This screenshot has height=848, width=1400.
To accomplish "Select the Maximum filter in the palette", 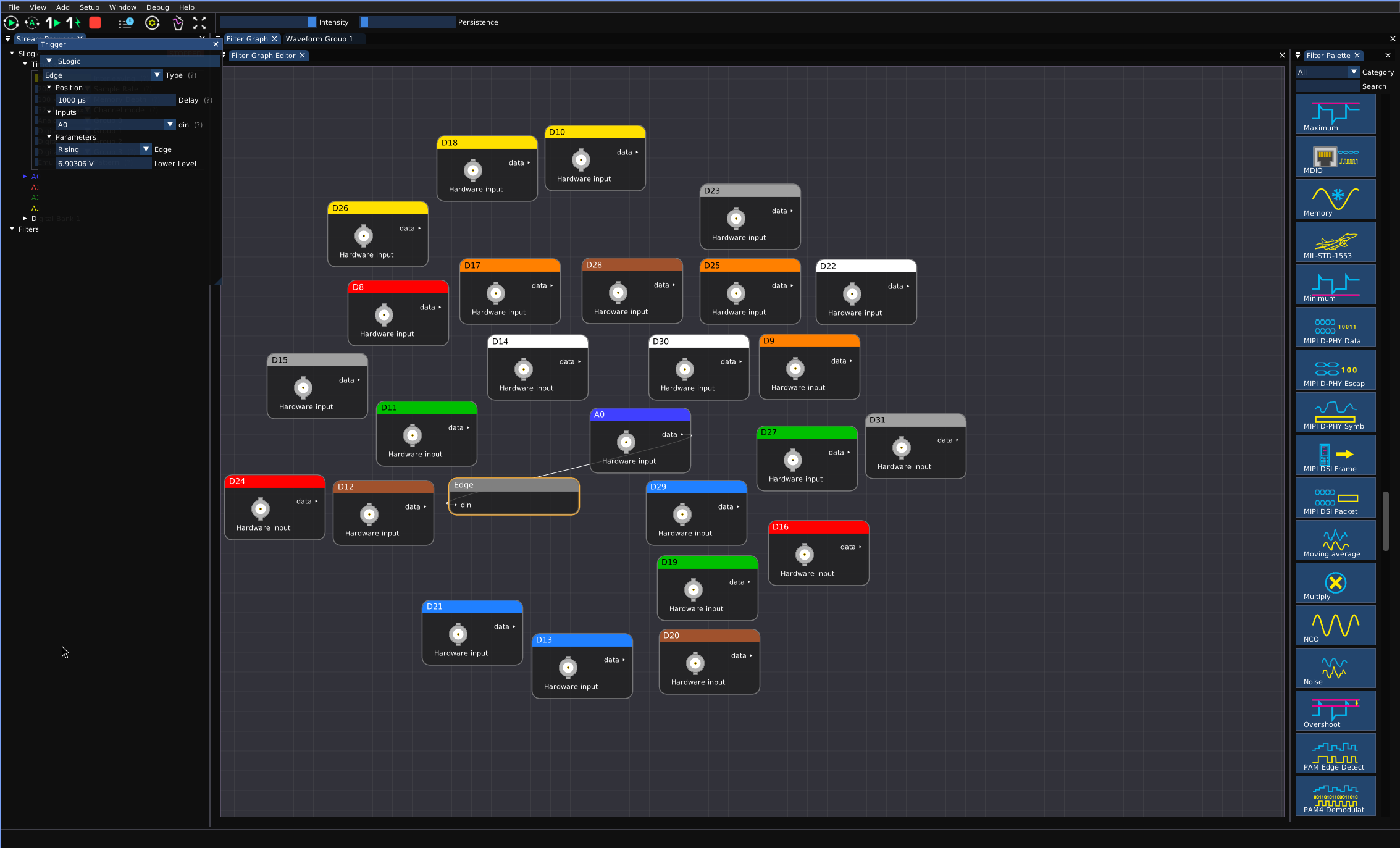I will (x=1335, y=114).
